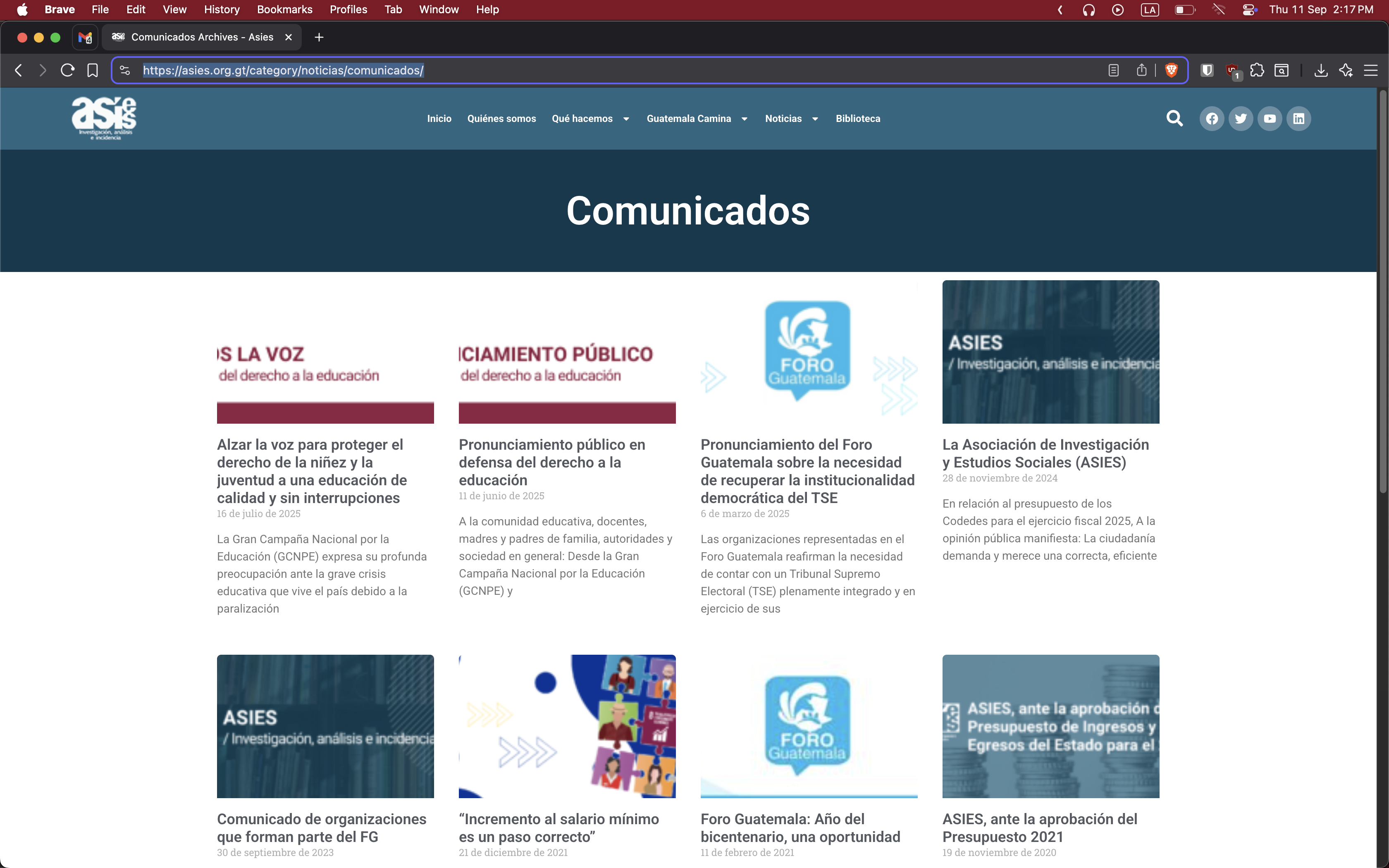The width and height of the screenshot is (1389, 868).
Task: Open the browser downloads icon
Action: coord(1321,70)
